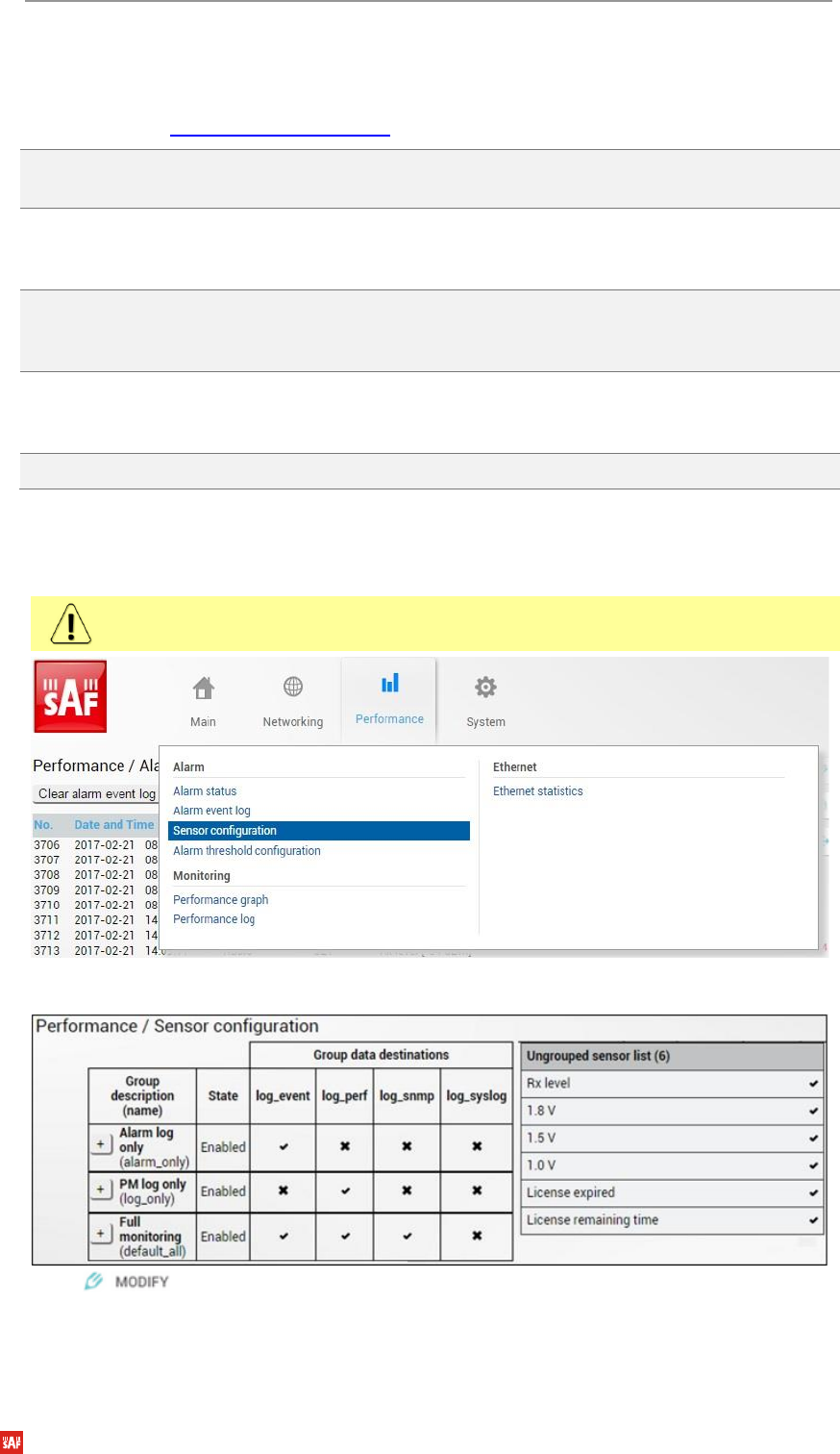Select 1.8 V ungrouped sensor
The height and width of the screenshot is (1454, 840).
point(672,1111)
